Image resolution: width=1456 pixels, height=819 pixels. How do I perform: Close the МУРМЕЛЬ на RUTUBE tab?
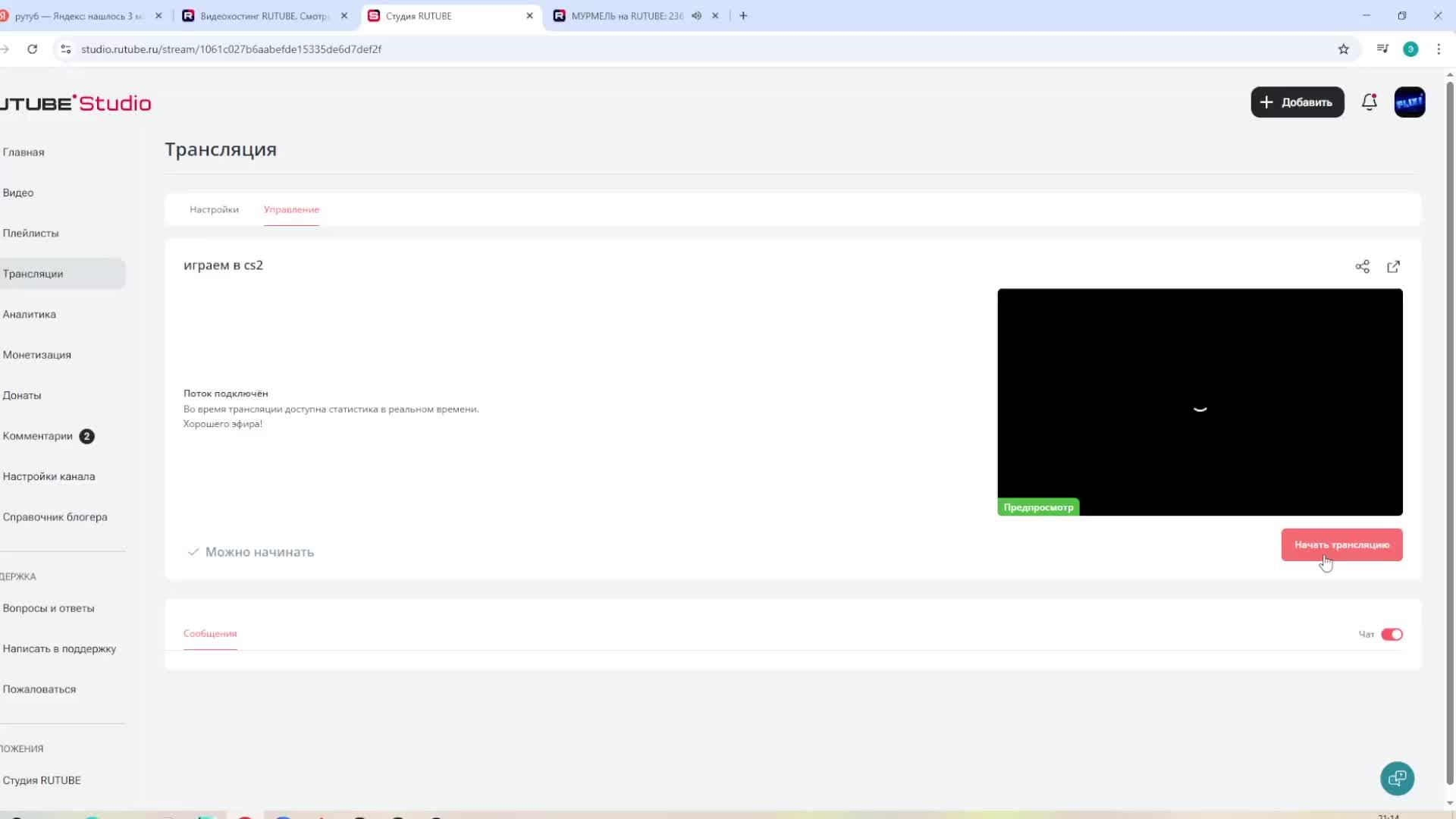(715, 16)
